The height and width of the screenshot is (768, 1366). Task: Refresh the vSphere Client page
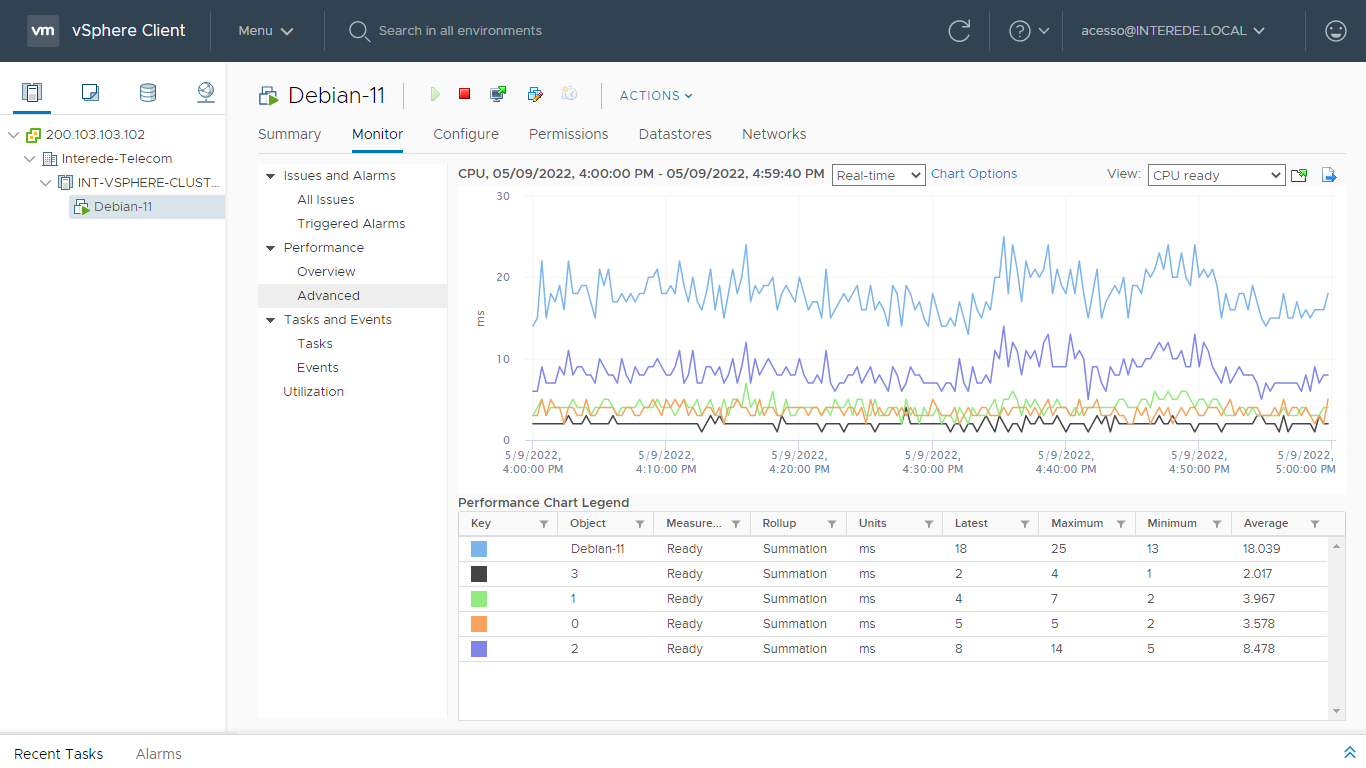click(959, 31)
